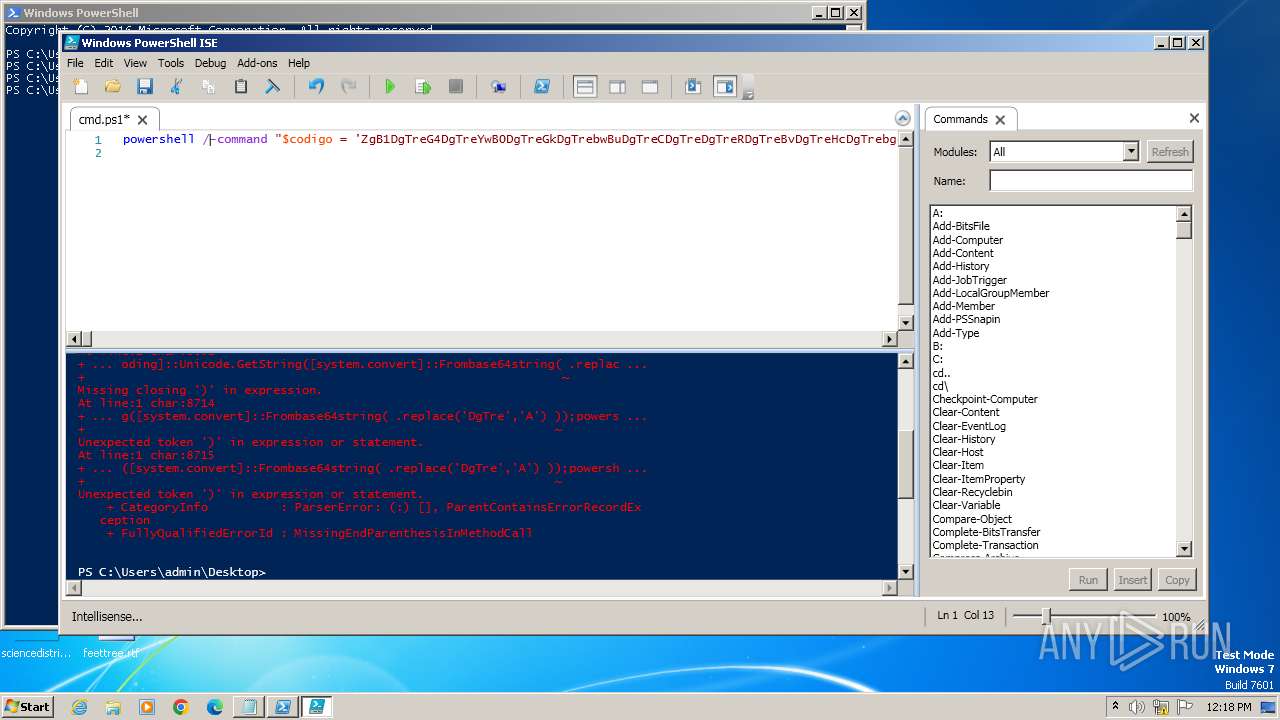Show script pane on the right layout icon

point(618,87)
